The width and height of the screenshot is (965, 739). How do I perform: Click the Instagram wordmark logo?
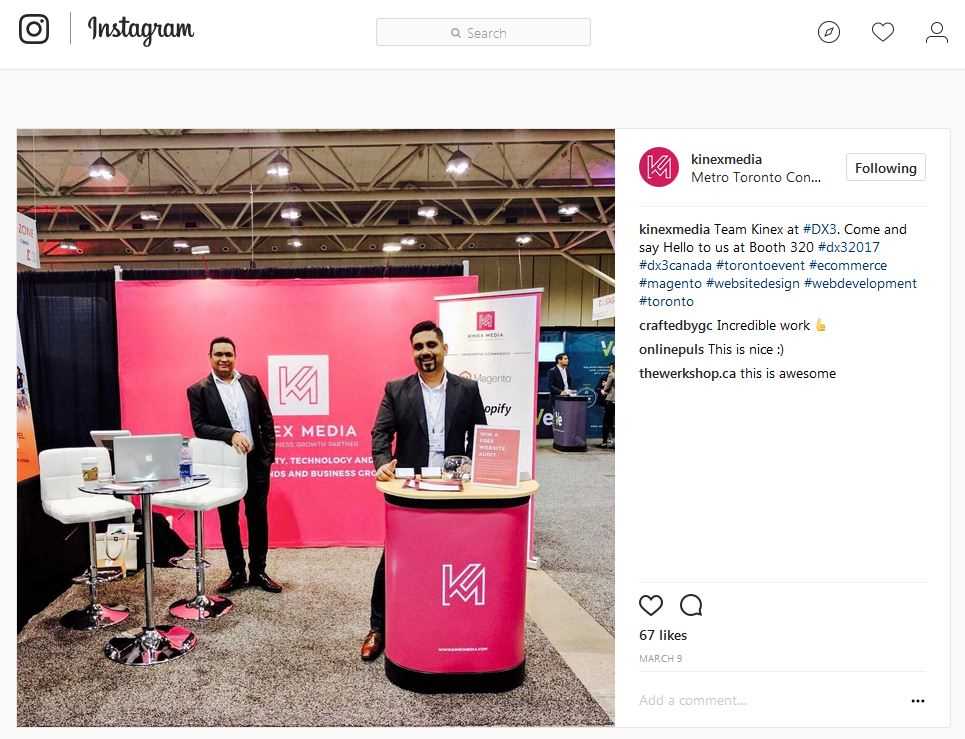click(140, 30)
